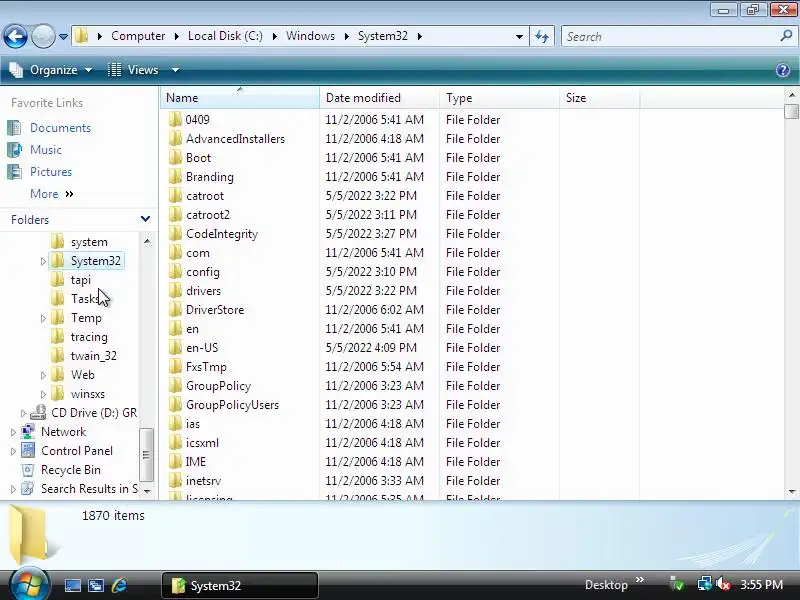Open the Organize menu
The height and width of the screenshot is (600, 800).
tap(51, 70)
